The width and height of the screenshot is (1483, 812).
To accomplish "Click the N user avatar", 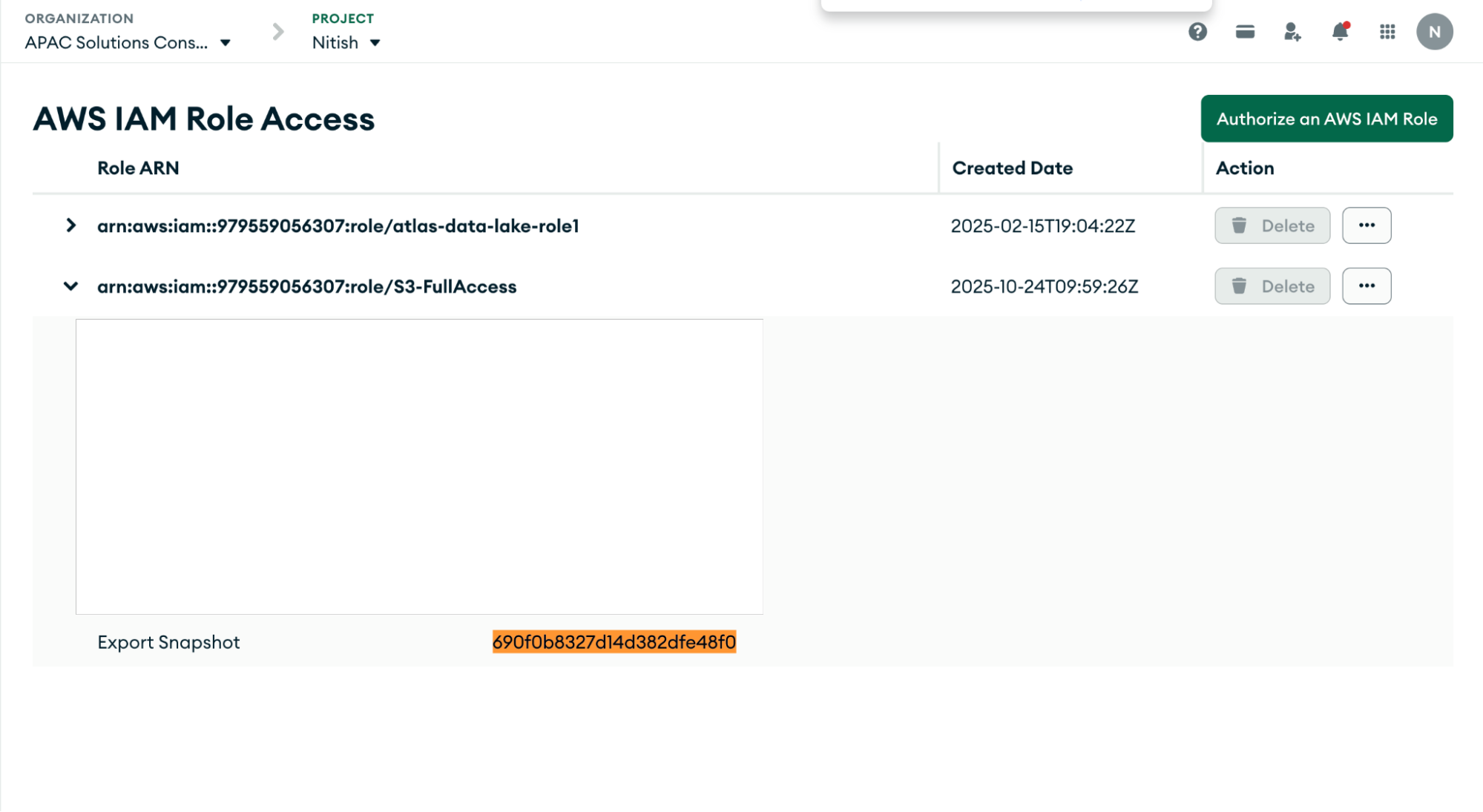I will [1434, 32].
